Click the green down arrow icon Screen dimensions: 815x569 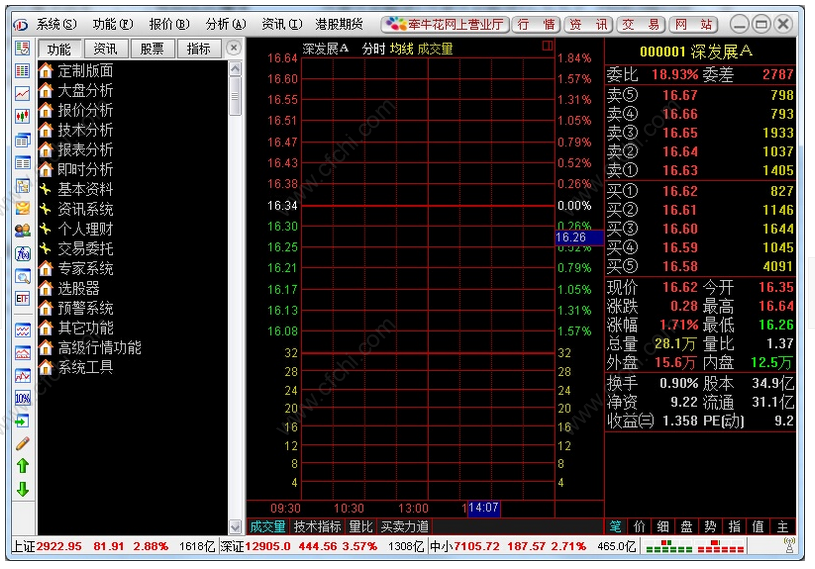(22, 489)
